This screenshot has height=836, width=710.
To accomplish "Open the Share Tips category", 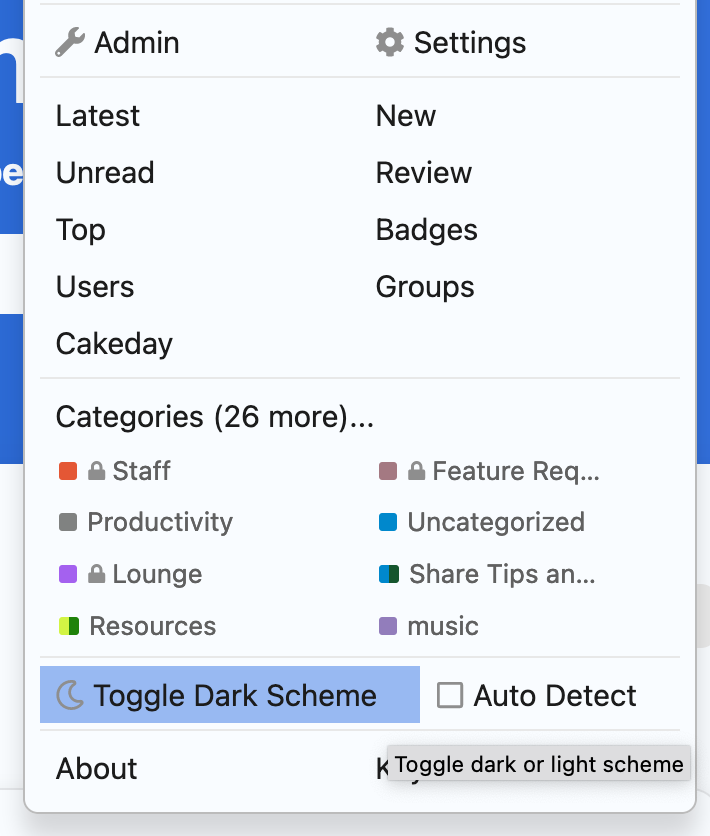I will (502, 575).
